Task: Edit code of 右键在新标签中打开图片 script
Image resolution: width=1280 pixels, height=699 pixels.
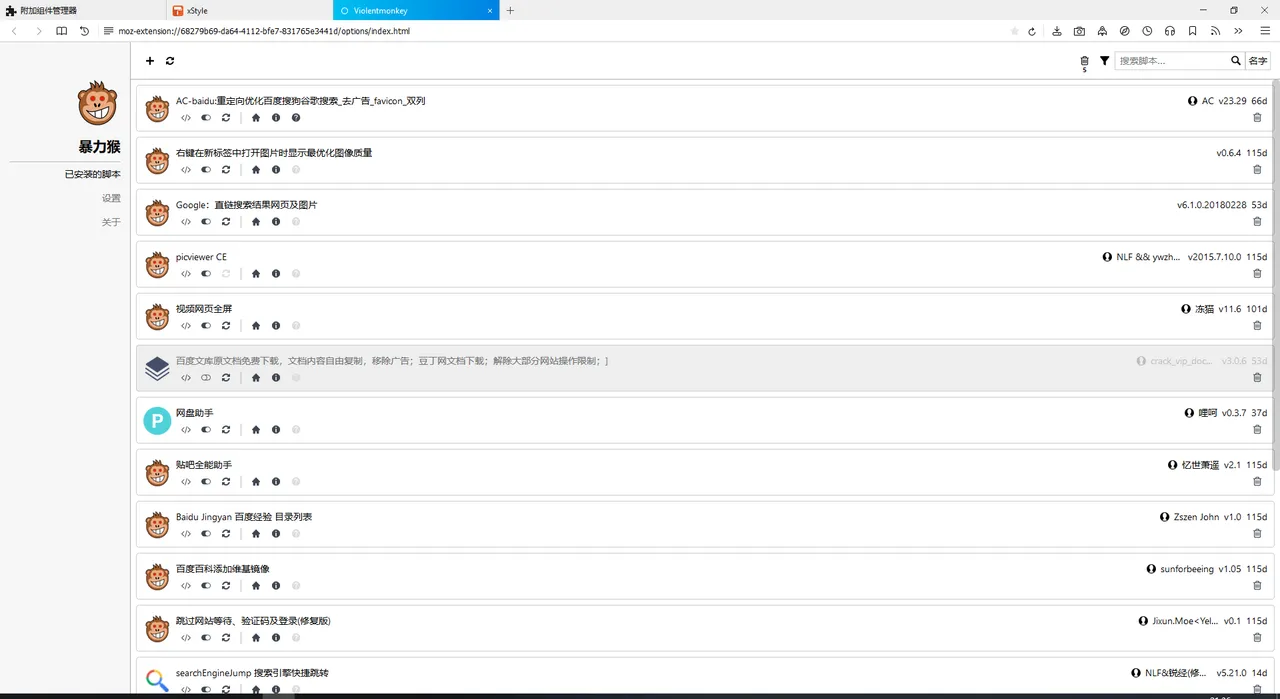Action: click(x=186, y=170)
